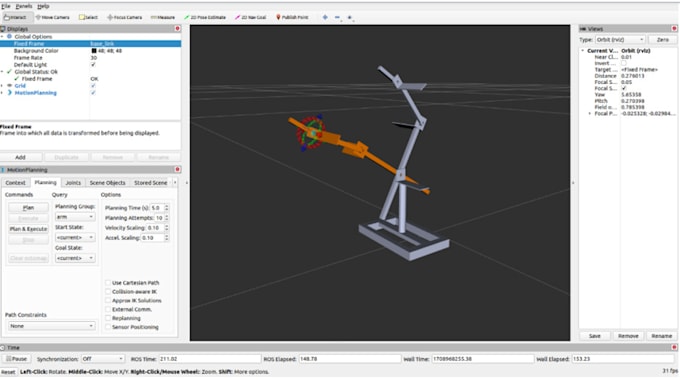
Task: Select the Move Camera tool
Action: 52,17
